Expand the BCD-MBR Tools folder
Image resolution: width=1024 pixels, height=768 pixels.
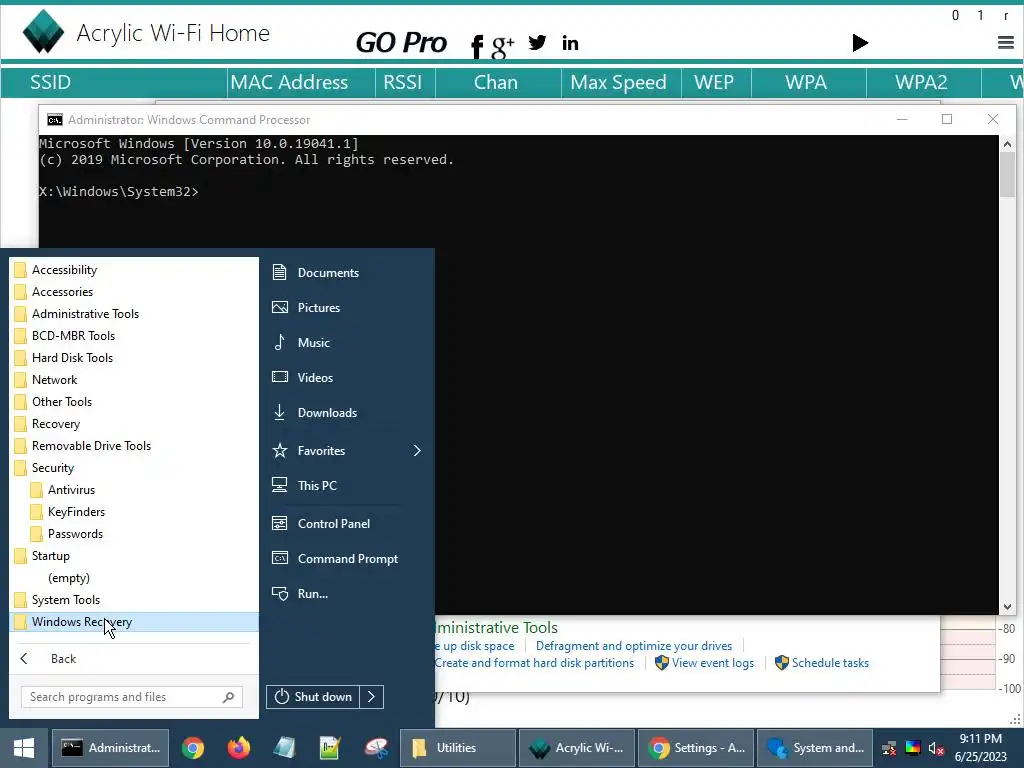134,336
